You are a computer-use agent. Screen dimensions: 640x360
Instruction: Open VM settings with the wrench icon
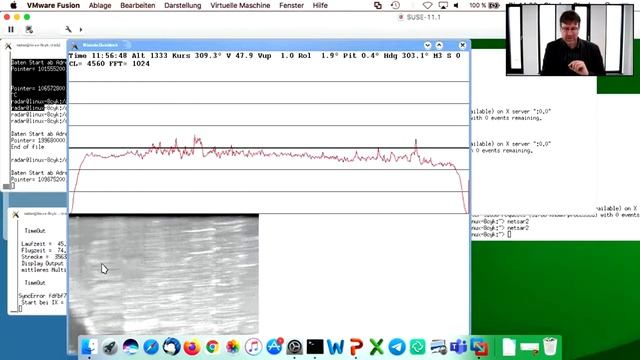pos(68,29)
